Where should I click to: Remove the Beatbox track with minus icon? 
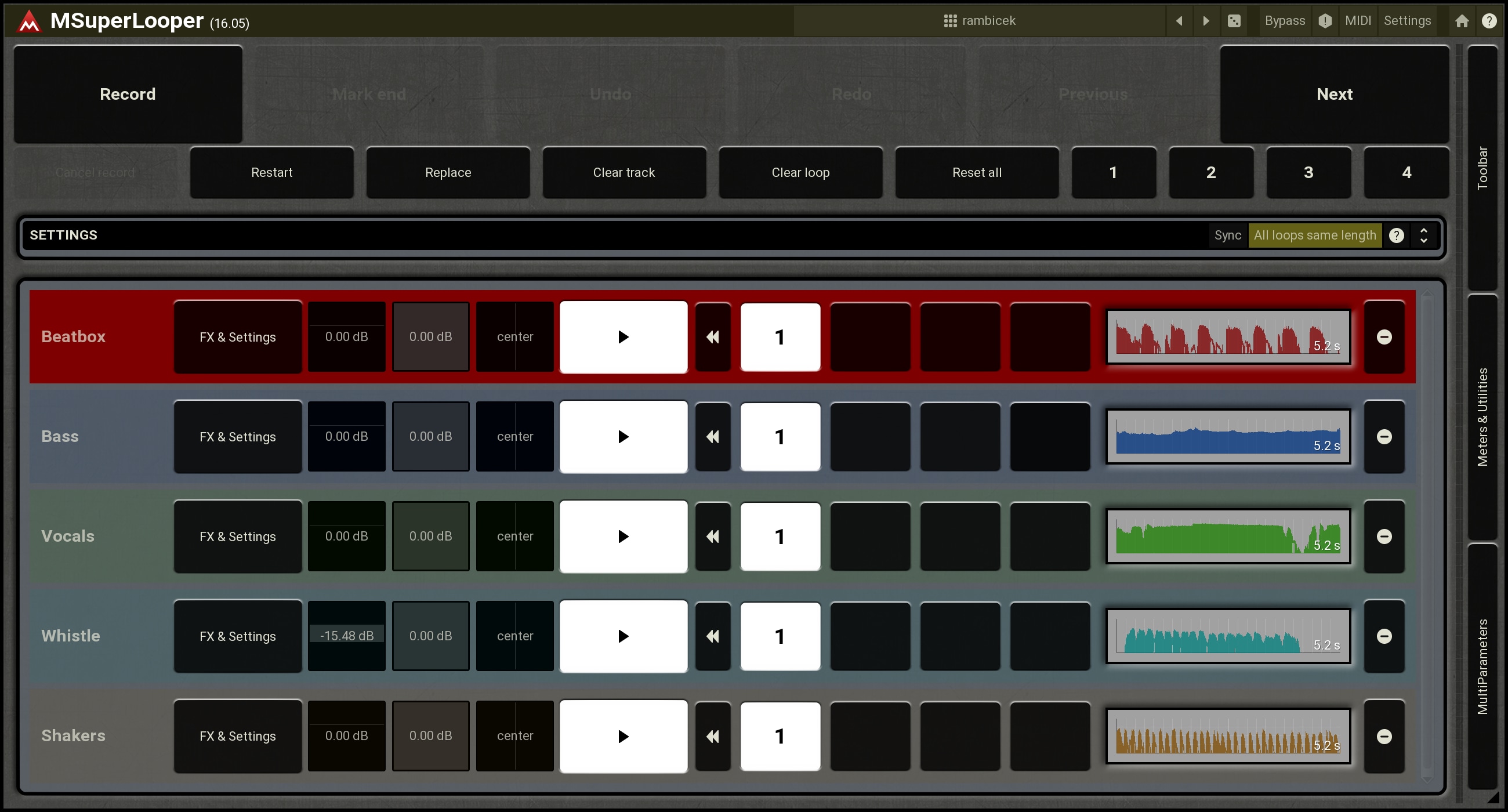pyautogui.click(x=1384, y=336)
